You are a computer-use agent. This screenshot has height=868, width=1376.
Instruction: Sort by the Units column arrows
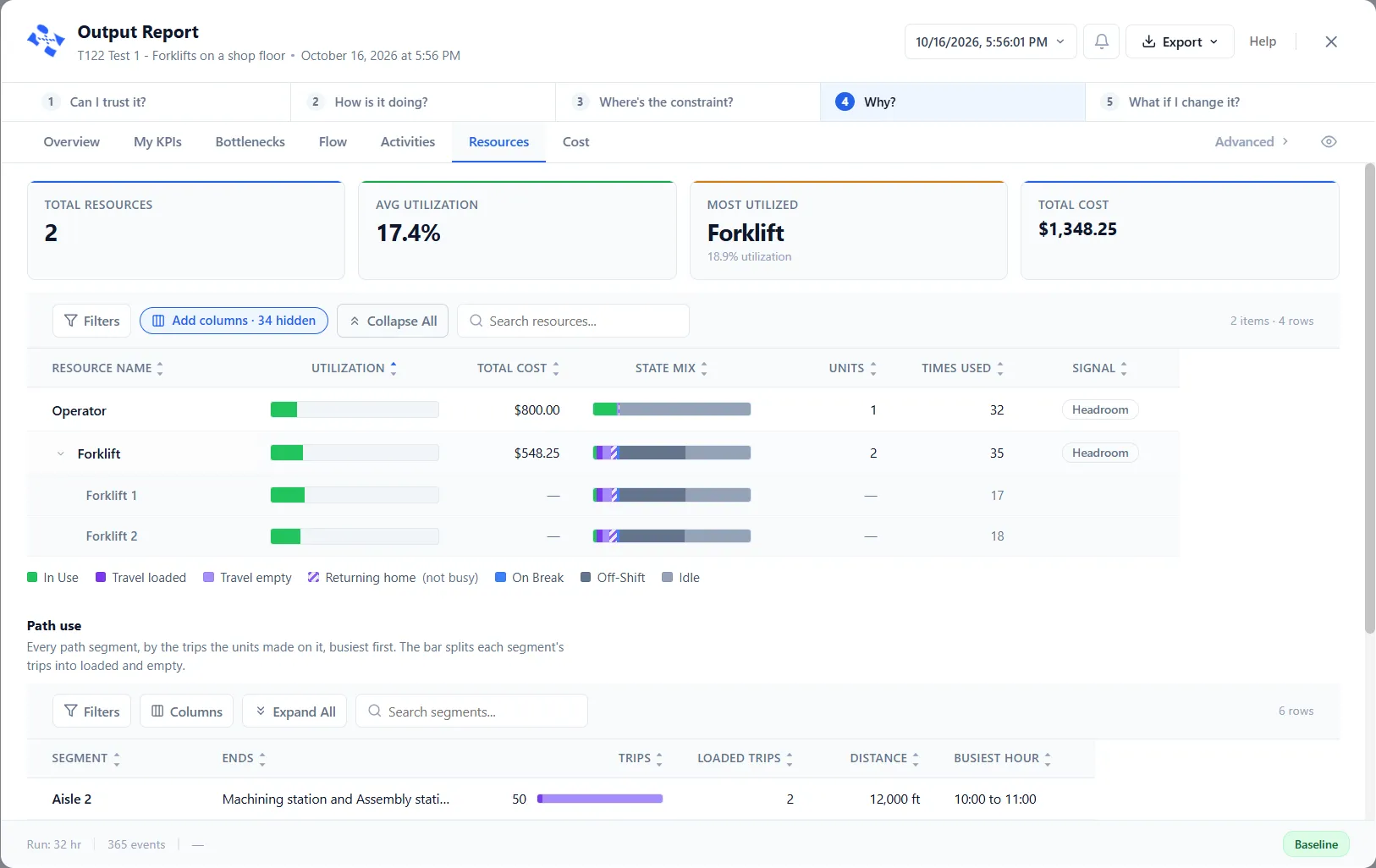(873, 368)
